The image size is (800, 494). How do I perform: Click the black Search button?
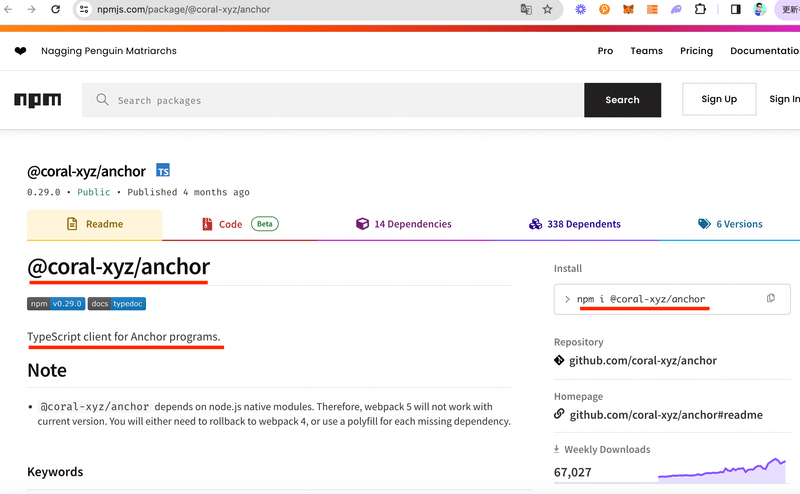pos(622,100)
